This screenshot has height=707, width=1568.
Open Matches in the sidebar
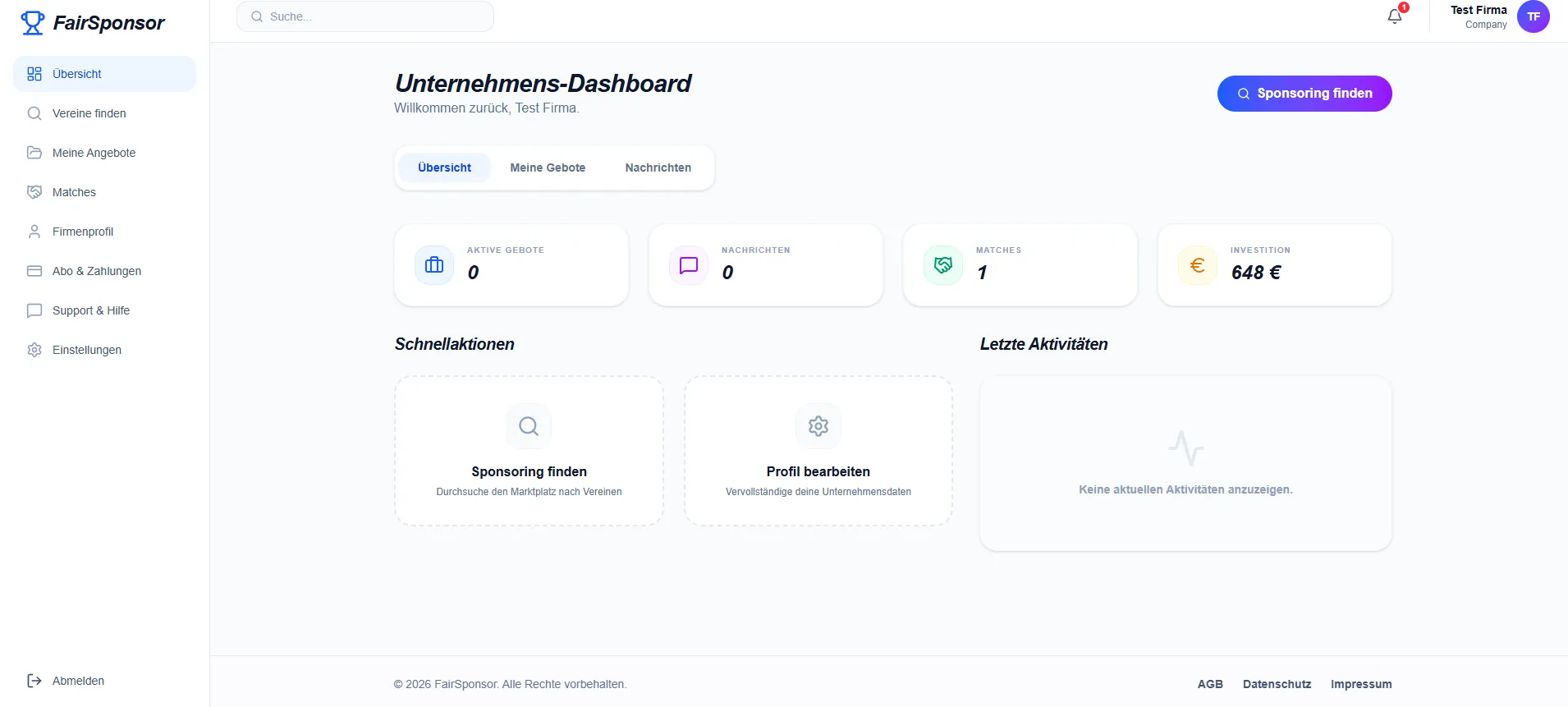click(x=104, y=192)
